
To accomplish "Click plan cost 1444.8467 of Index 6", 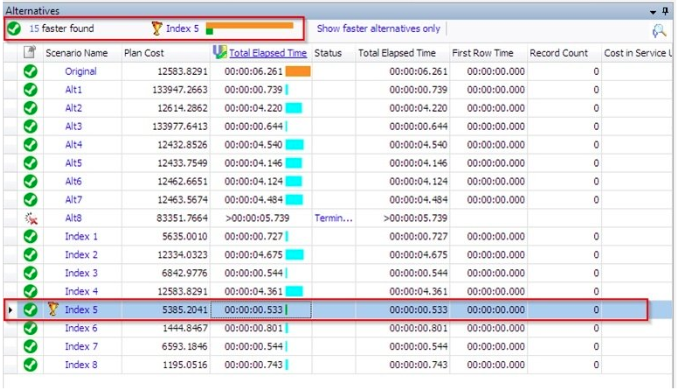I will tap(185, 328).
